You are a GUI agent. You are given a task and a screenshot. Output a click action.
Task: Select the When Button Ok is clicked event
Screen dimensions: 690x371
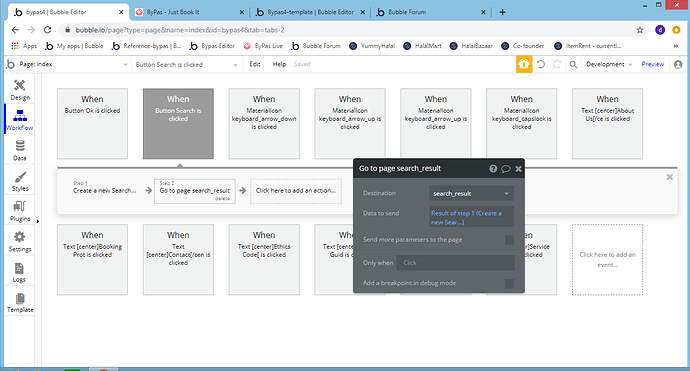(92, 124)
